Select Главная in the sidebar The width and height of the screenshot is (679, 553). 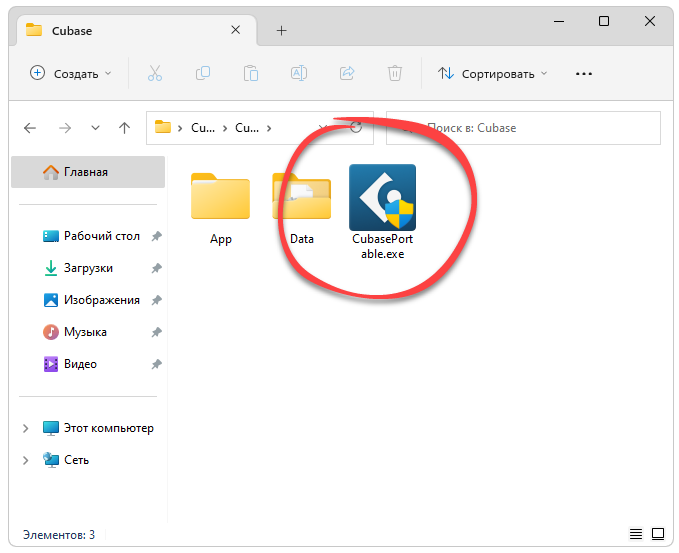(87, 172)
